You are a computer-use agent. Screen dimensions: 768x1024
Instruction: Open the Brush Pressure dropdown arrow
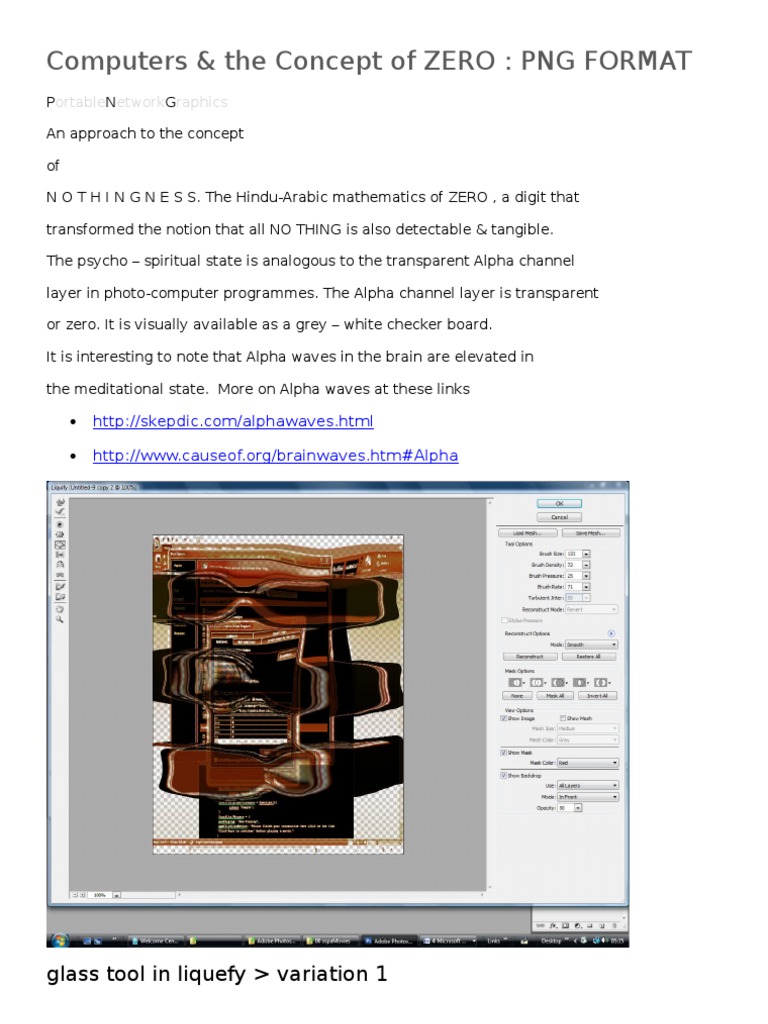point(586,576)
